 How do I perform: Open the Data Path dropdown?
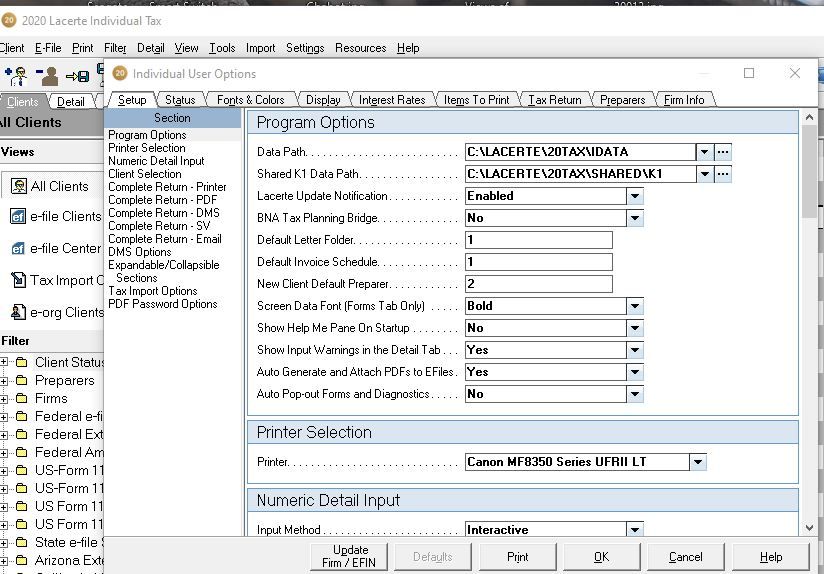click(704, 152)
